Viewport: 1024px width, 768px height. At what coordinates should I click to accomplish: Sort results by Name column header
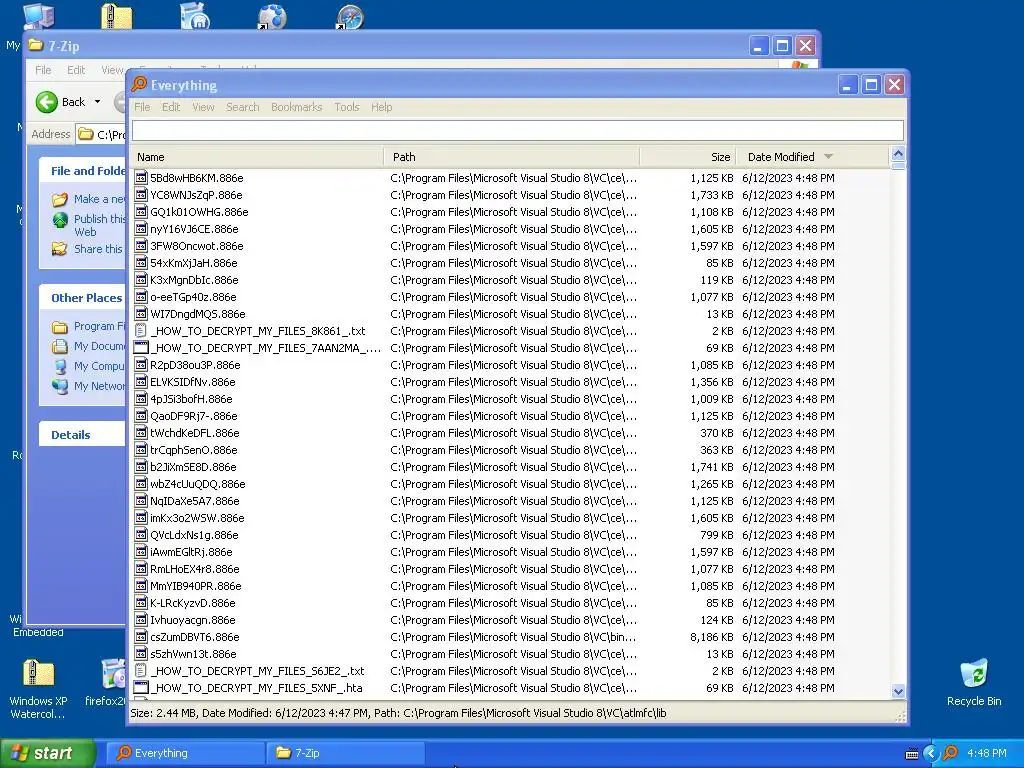pyautogui.click(x=257, y=157)
